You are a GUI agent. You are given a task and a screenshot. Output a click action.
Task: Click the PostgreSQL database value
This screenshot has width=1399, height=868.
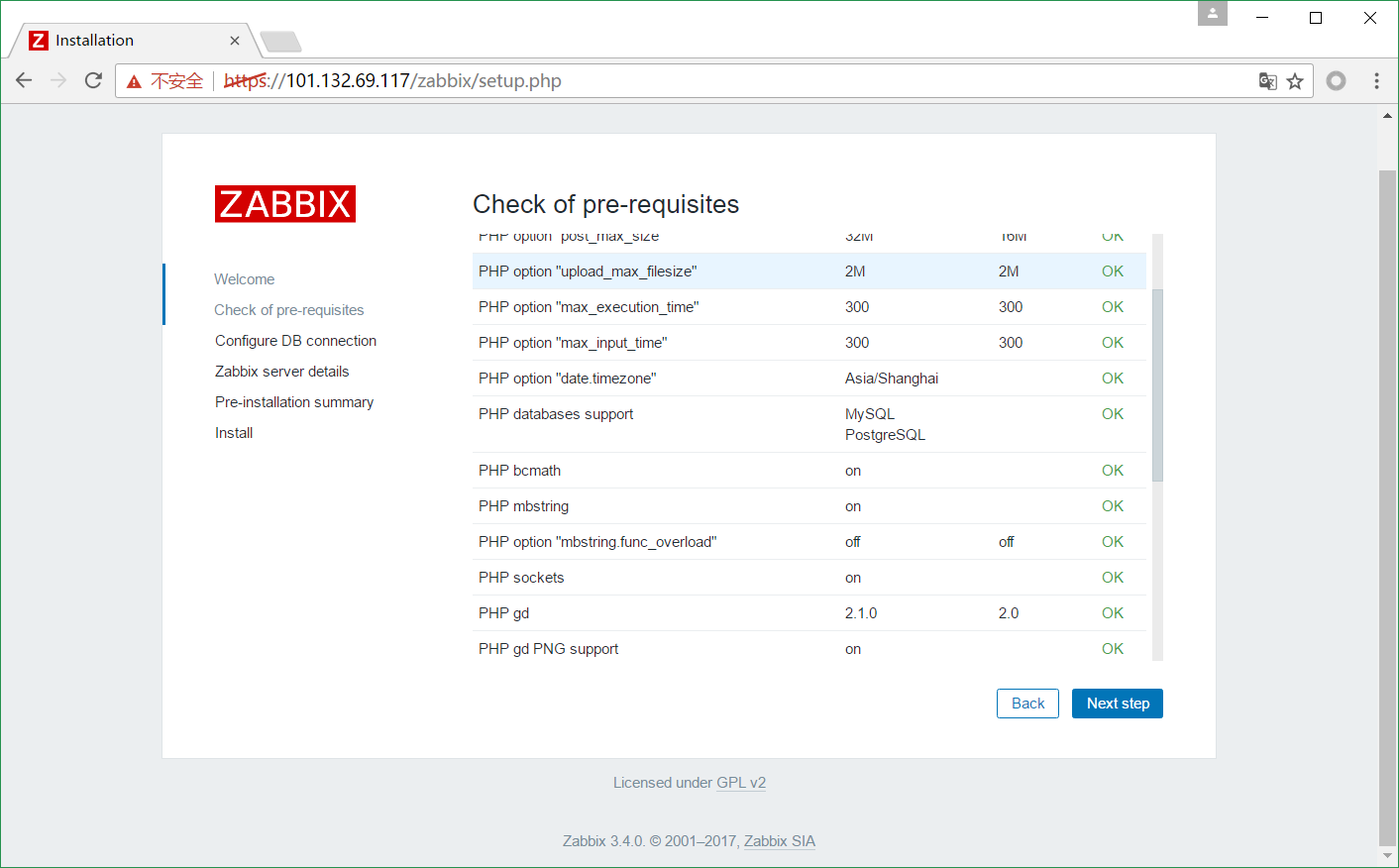coord(885,435)
